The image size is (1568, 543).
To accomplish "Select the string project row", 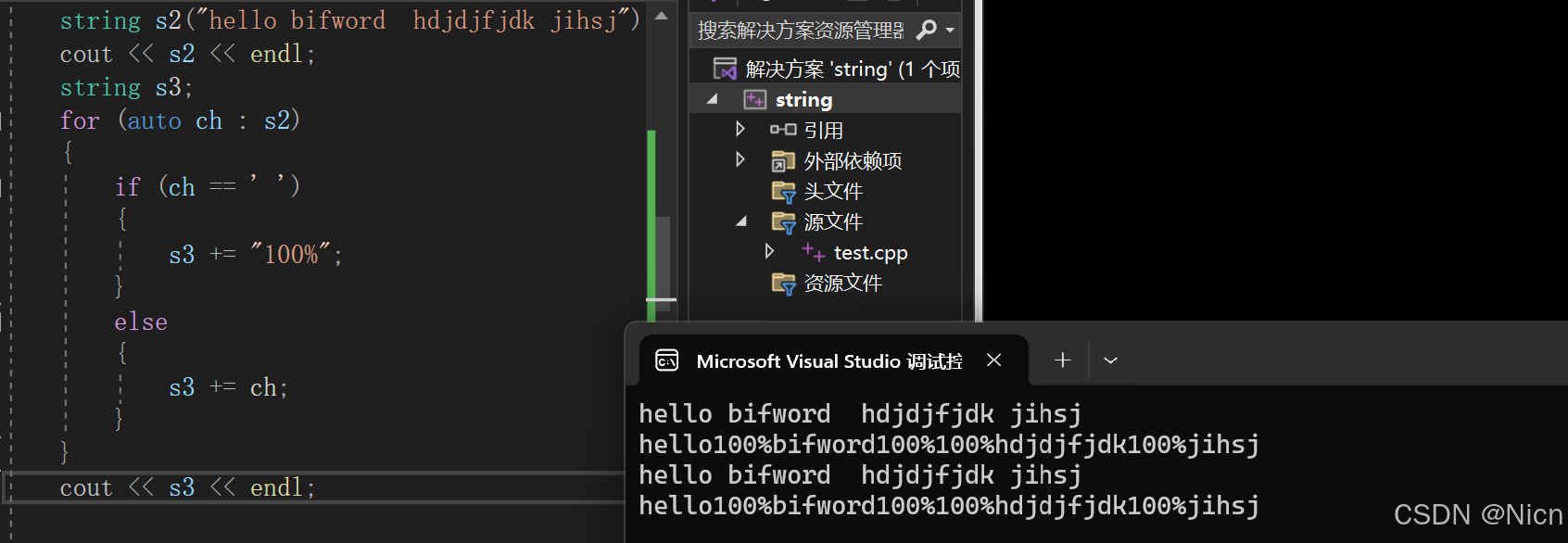I will pyautogui.click(x=826, y=99).
